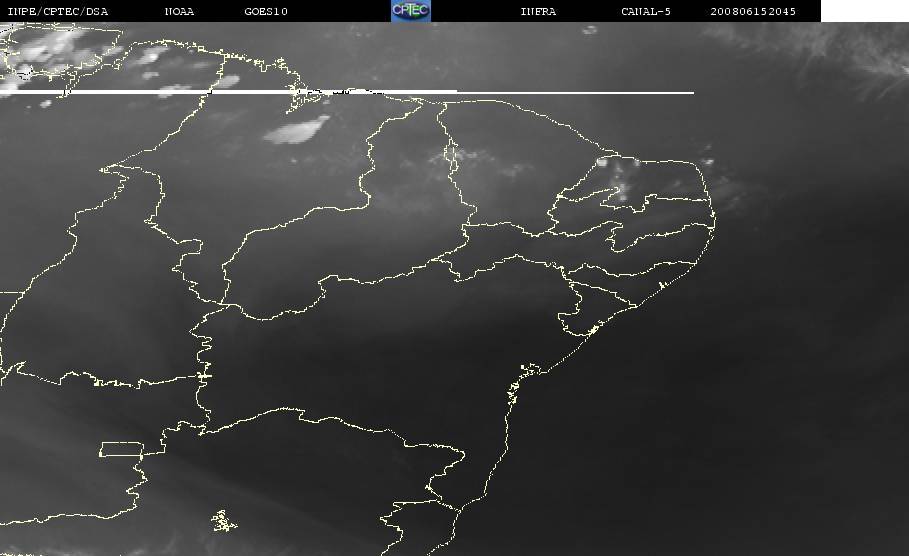The image size is (909, 556).
Task: Click the INPE/CPTEC/DSA header text
Action: (57, 12)
